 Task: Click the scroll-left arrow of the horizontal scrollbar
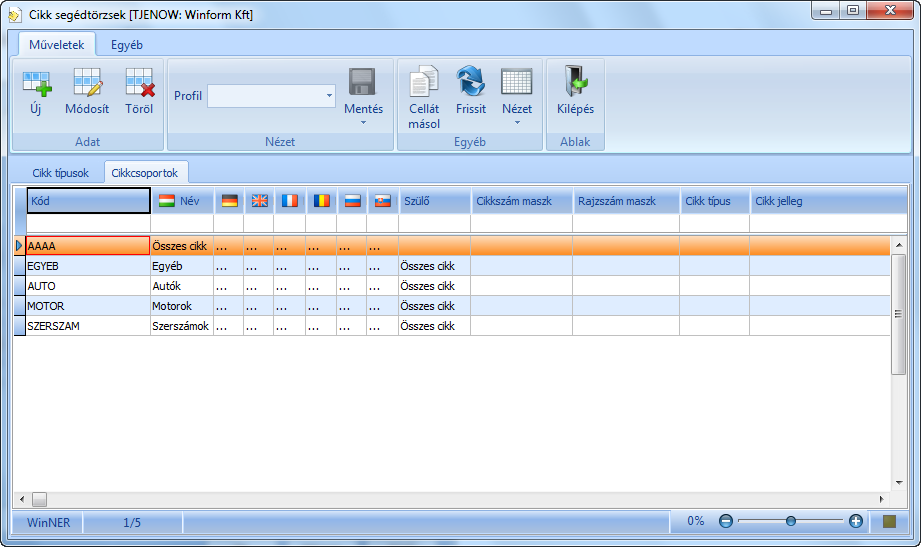click(x=22, y=500)
